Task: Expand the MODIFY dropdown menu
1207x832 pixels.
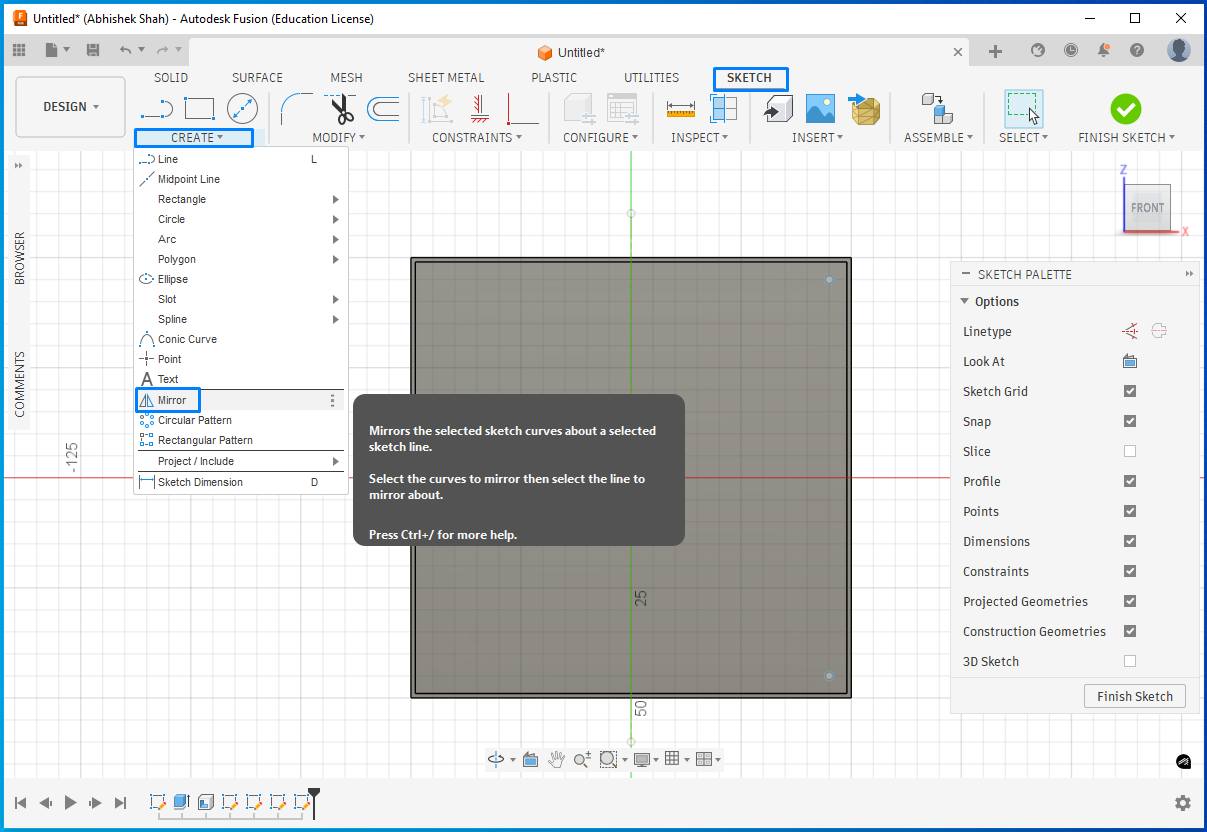Action: (338, 138)
